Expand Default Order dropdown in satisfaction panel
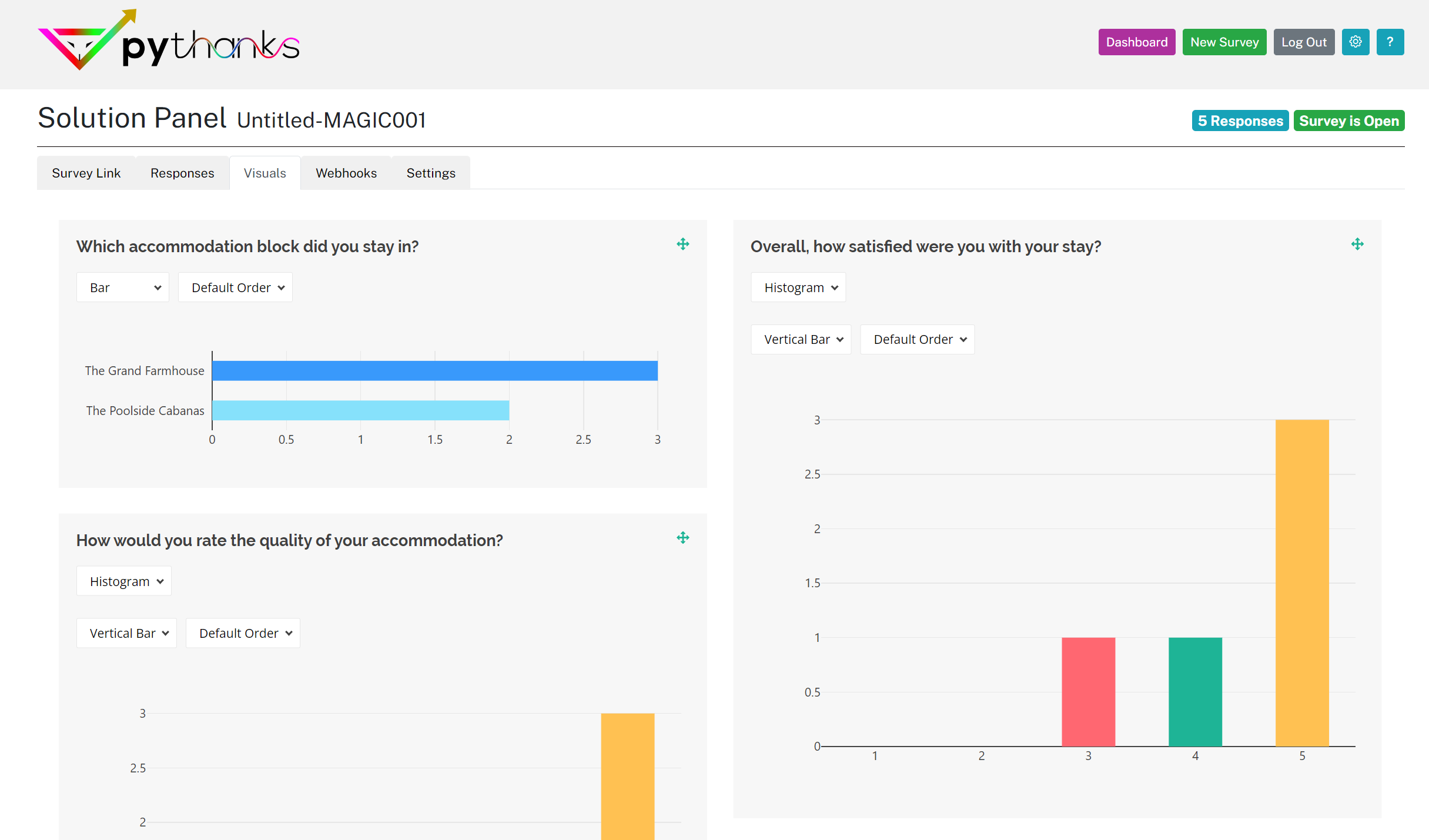 tap(917, 340)
